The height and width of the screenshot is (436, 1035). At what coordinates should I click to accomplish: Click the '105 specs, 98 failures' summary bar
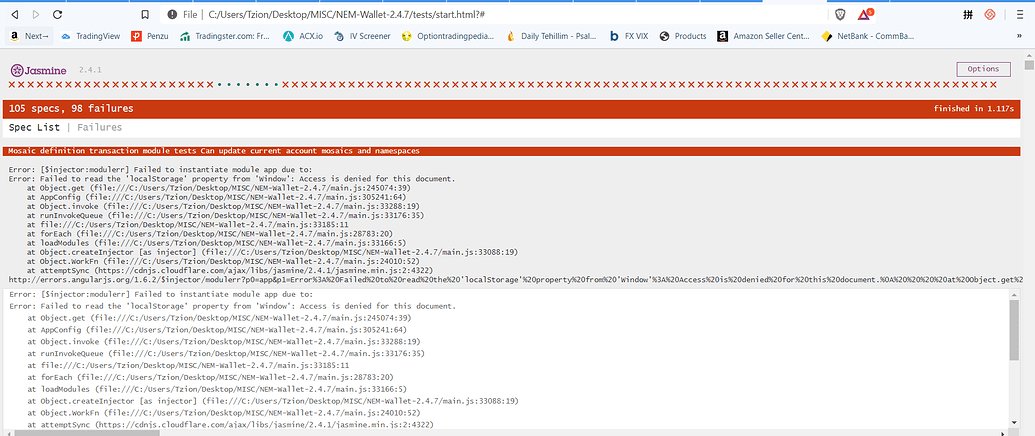click(x=512, y=109)
